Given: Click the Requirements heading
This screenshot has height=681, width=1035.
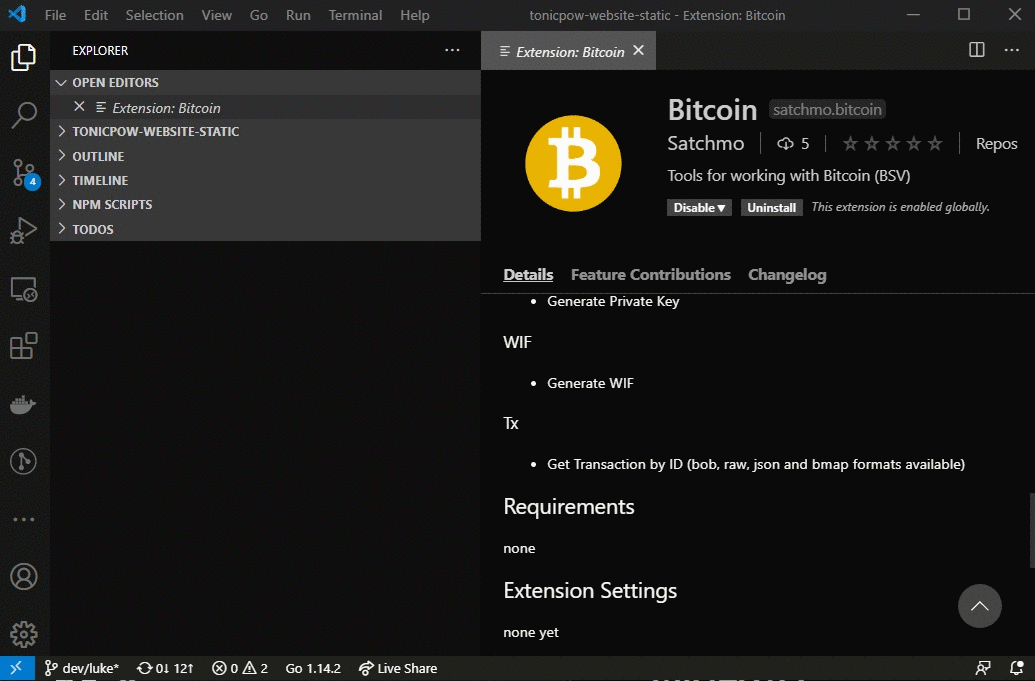Looking at the screenshot, I should [x=569, y=507].
